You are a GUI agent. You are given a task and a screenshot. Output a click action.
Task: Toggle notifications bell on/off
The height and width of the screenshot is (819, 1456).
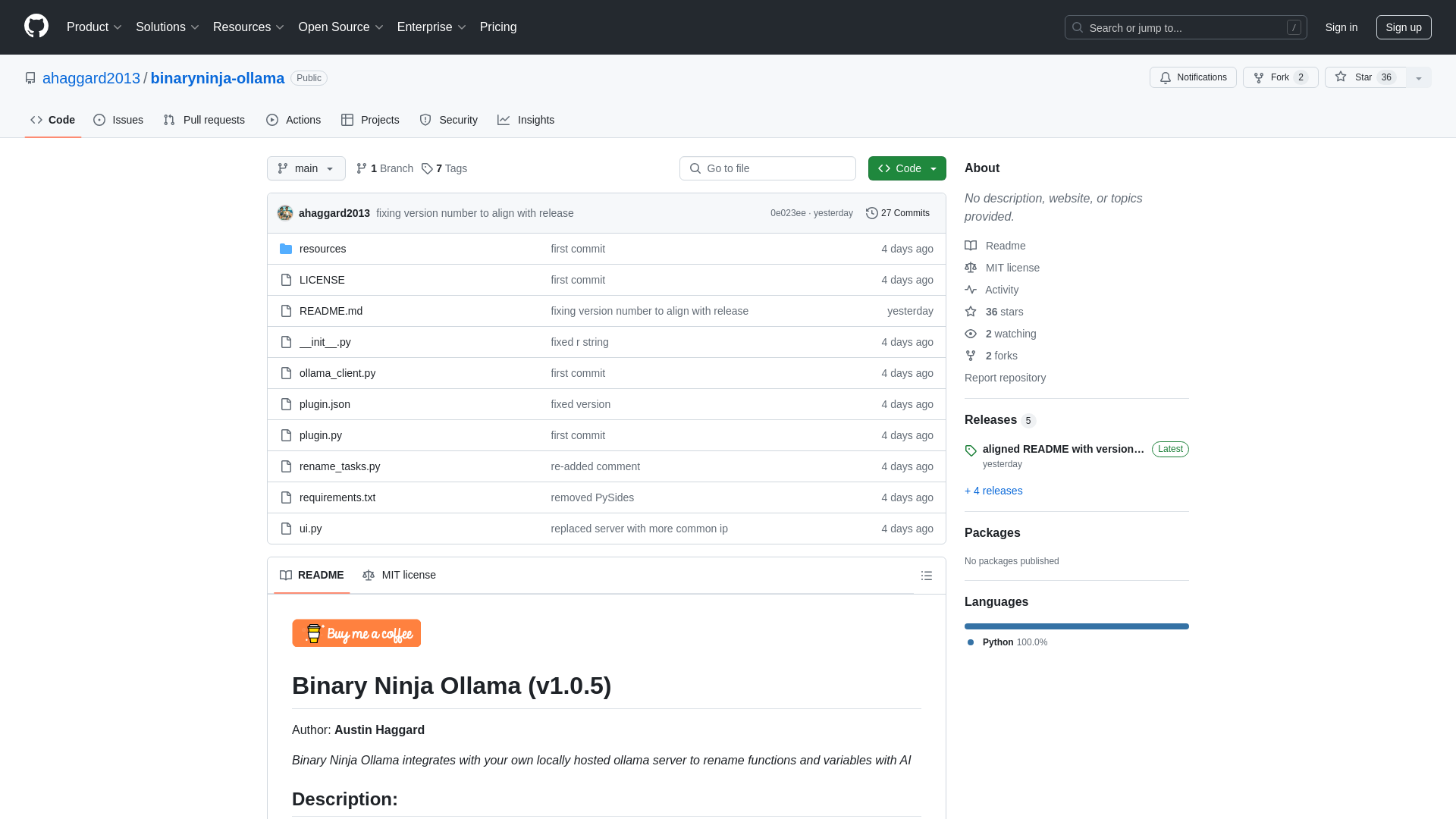point(1193,77)
